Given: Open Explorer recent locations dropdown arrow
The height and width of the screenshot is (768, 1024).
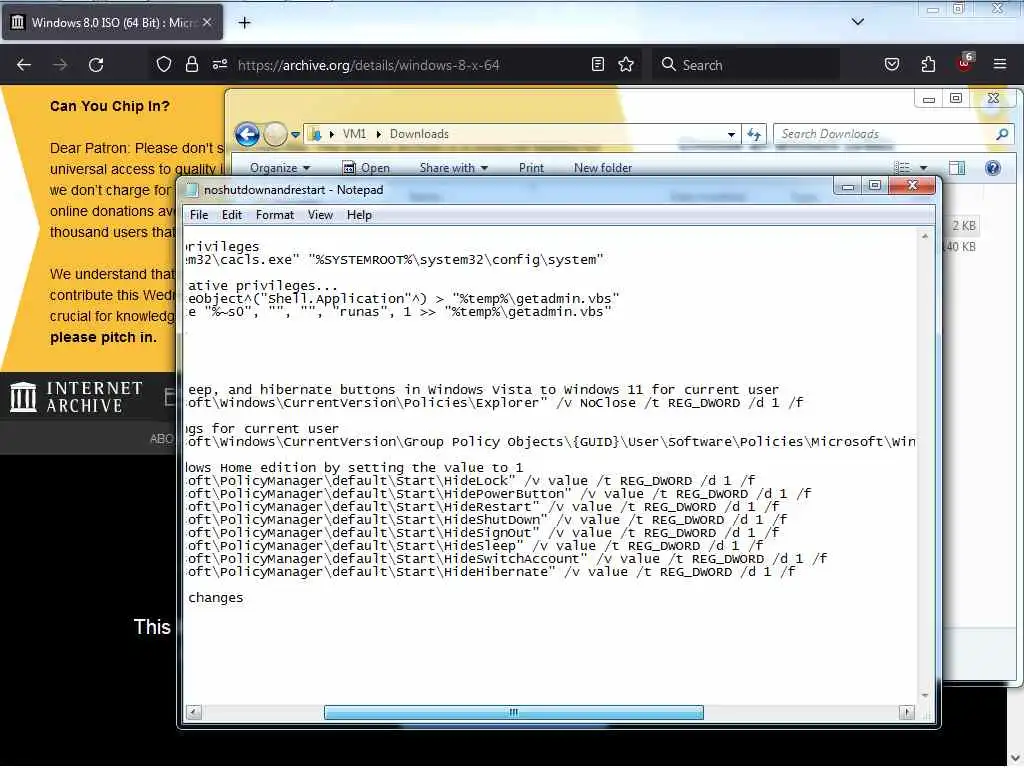Looking at the screenshot, I should [x=295, y=135].
